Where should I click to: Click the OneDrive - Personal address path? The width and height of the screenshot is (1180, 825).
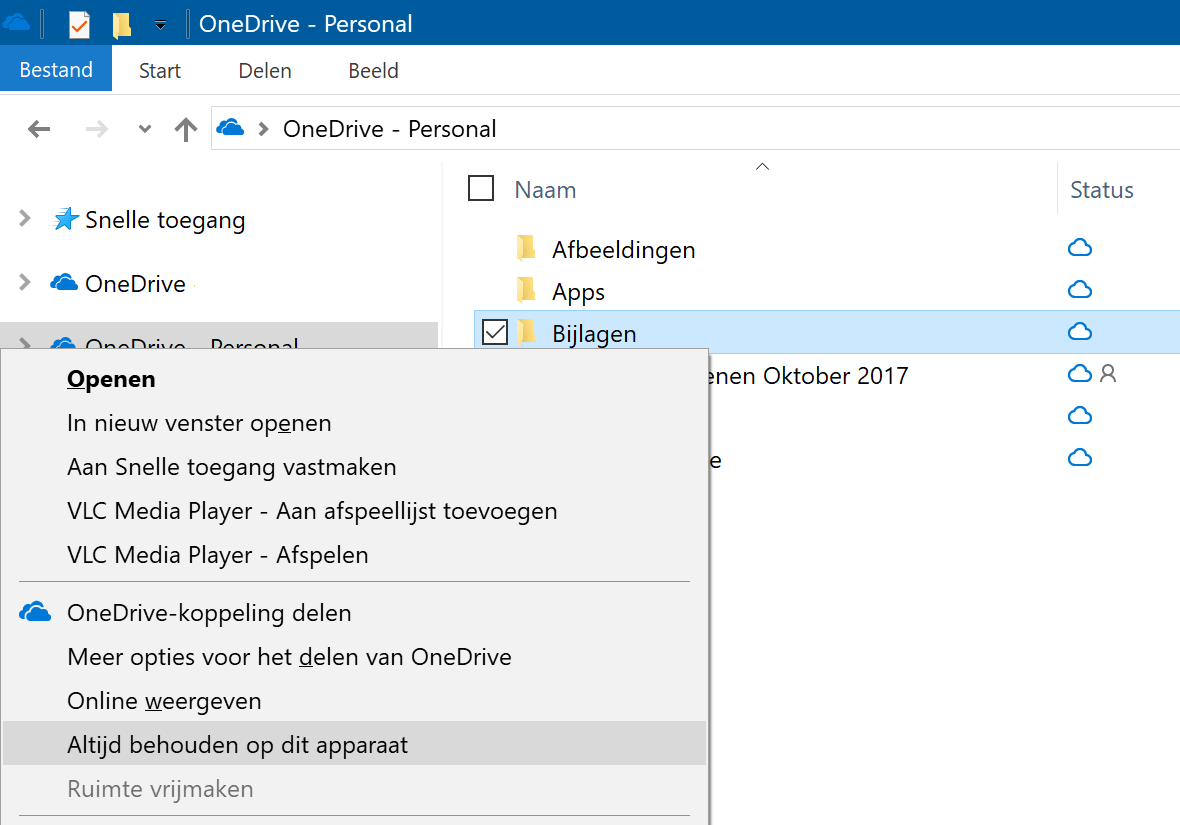pyautogui.click(x=389, y=129)
